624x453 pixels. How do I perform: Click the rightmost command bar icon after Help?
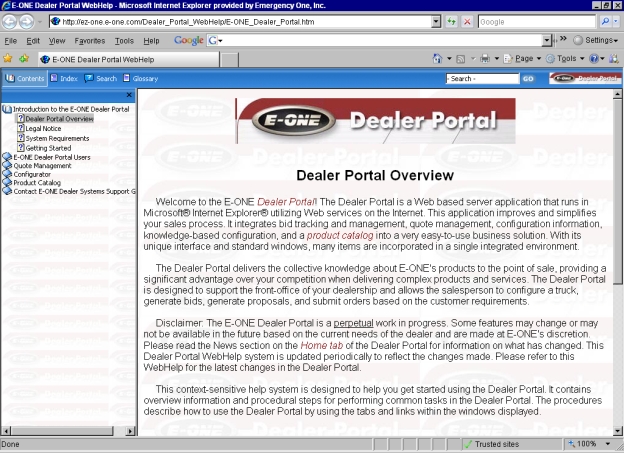point(613,59)
